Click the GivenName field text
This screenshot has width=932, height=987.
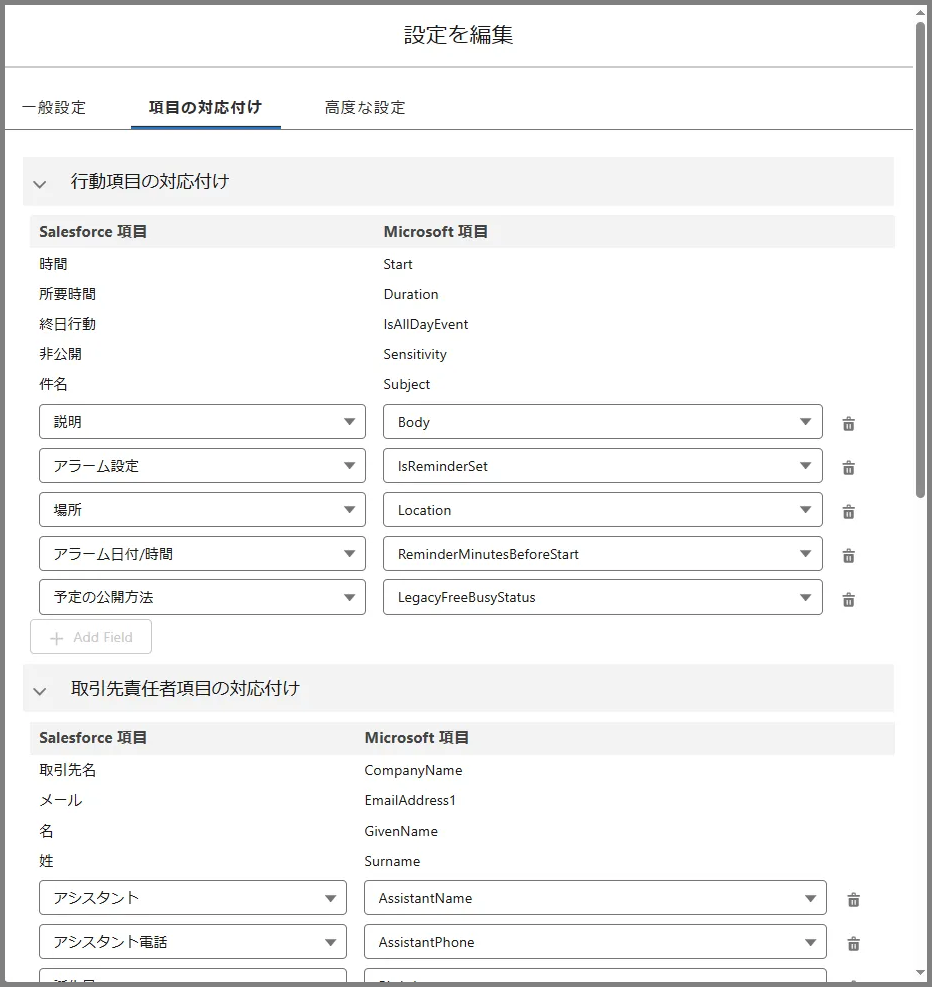[x=401, y=832]
